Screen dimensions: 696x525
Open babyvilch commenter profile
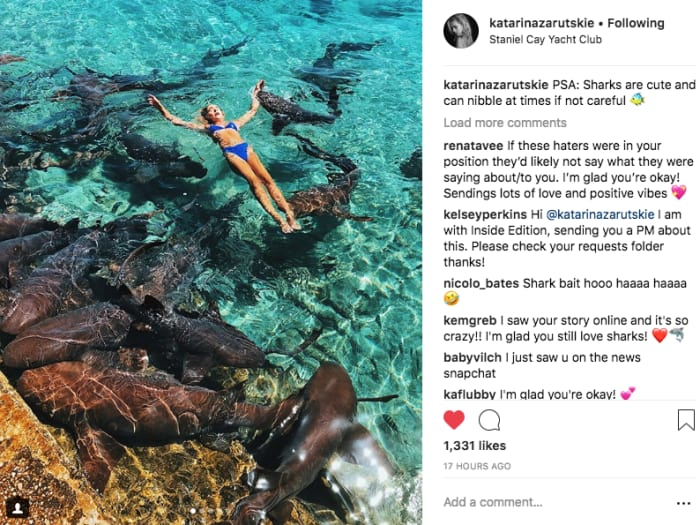click(472, 357)
